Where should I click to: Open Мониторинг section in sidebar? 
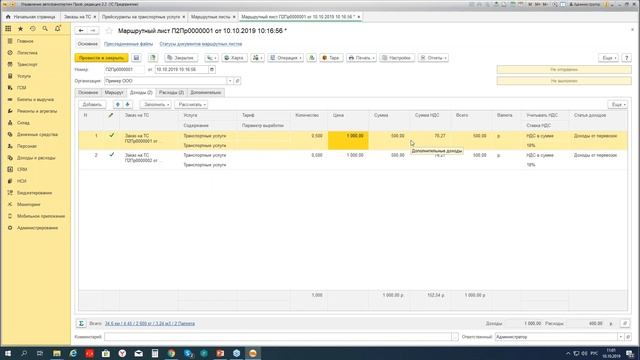click(x=29, y=204)
